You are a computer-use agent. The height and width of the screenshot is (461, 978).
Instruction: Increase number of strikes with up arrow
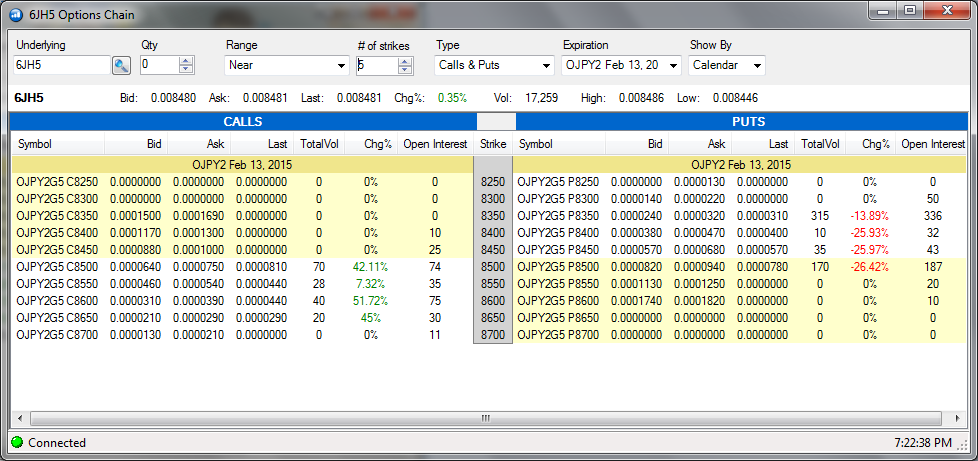coord(404,60)
